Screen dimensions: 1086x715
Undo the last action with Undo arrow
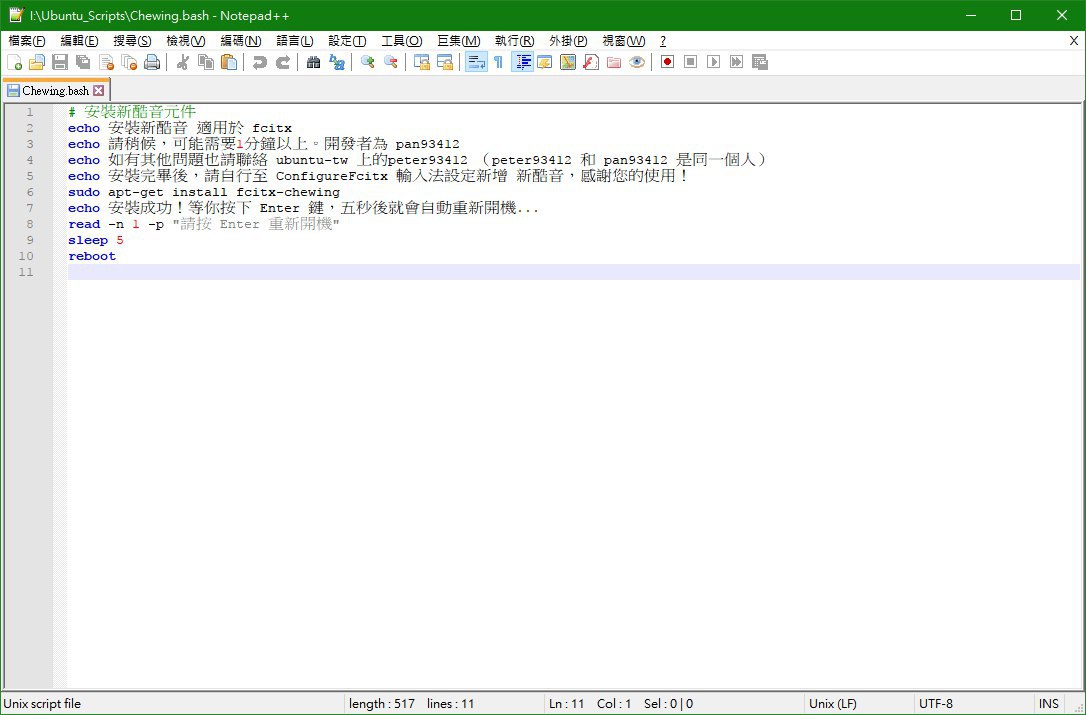(x=260, y=62)
